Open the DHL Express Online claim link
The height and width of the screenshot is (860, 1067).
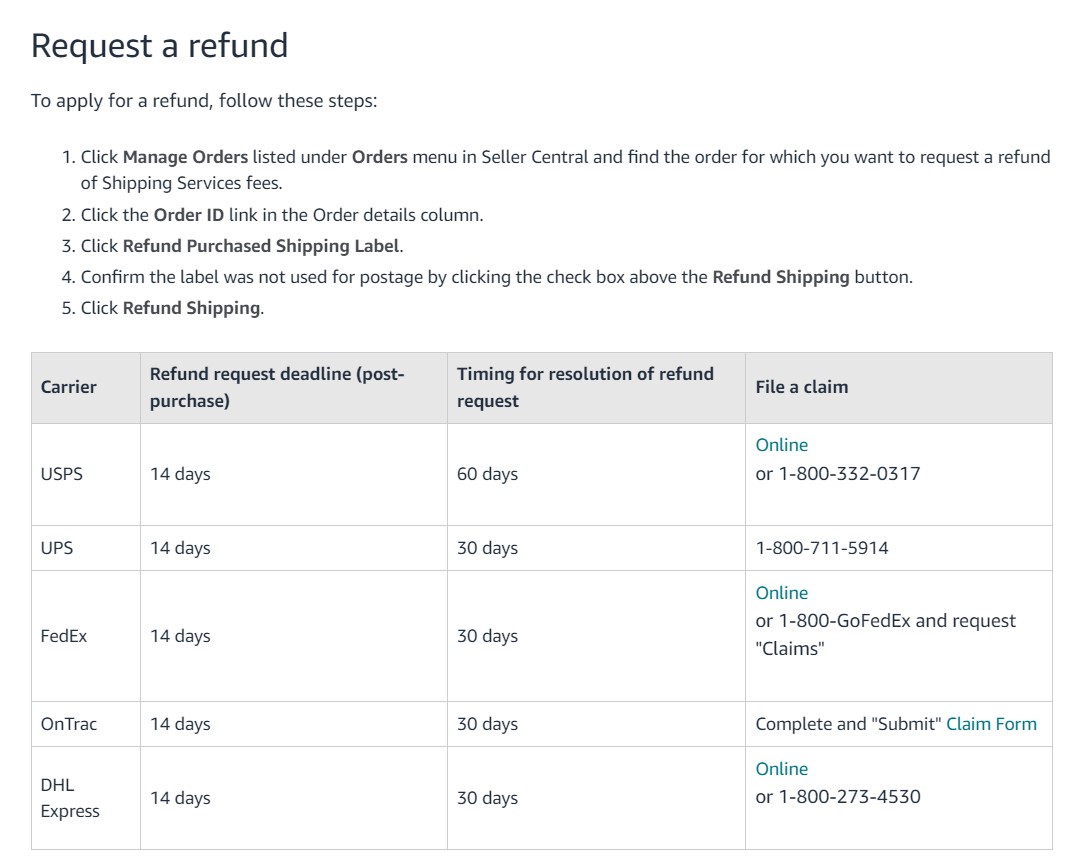coord(781,769)
